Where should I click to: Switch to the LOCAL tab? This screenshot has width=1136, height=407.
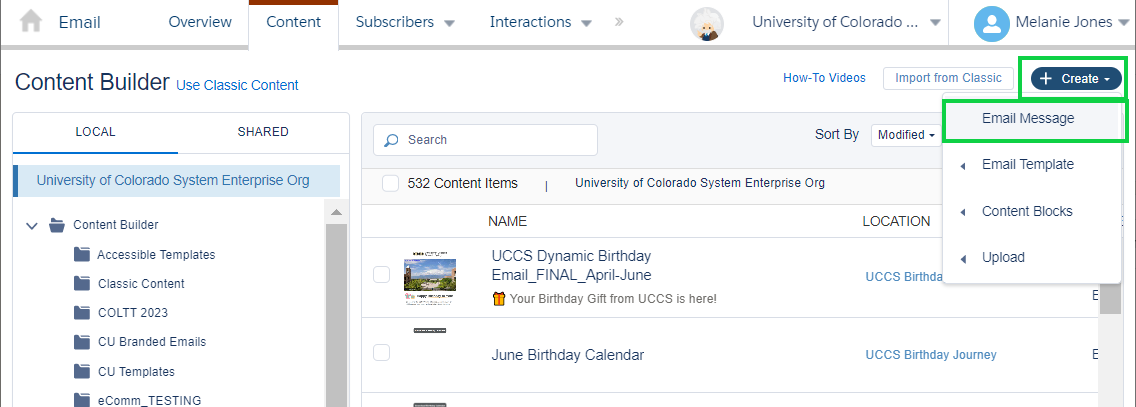click(x=96, y=132)
